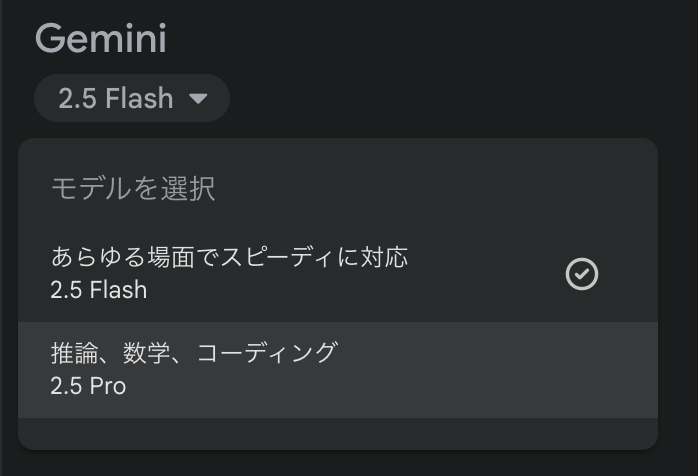The height and width of the screenshot is (476, 698).
Task: Toggle the selected-model check circle
Action: 581,274
